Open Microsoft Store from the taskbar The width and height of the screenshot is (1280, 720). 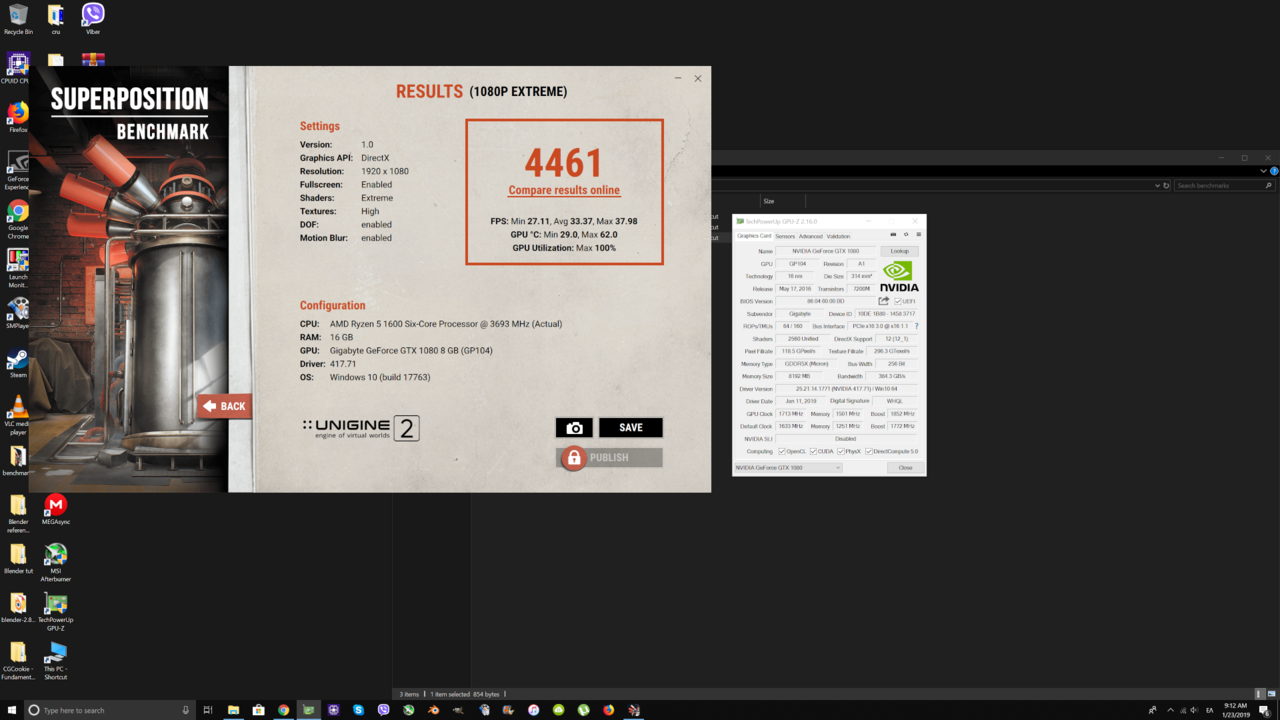tap(258, 710)
